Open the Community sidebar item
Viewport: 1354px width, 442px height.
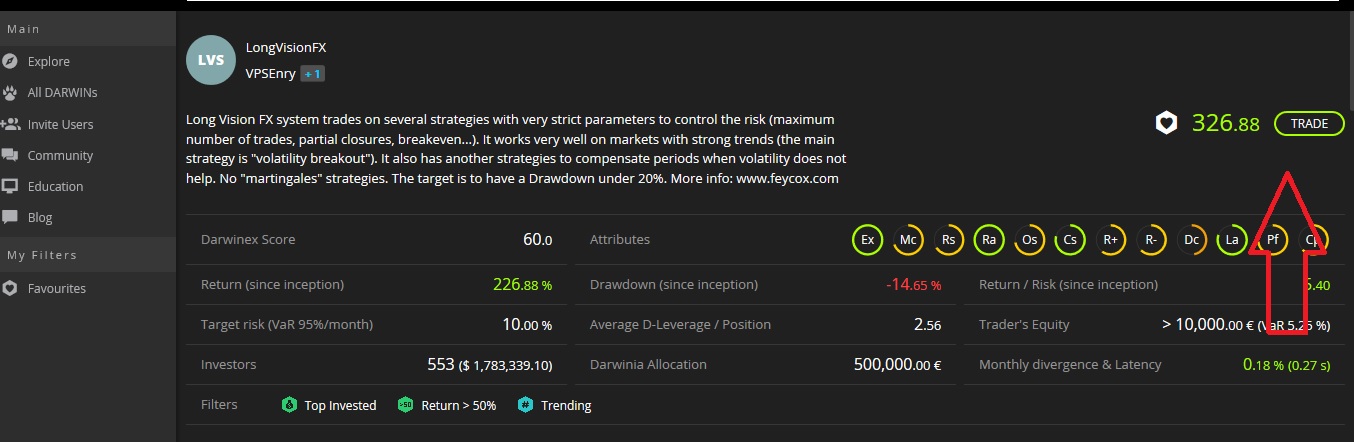pos(60,155)
